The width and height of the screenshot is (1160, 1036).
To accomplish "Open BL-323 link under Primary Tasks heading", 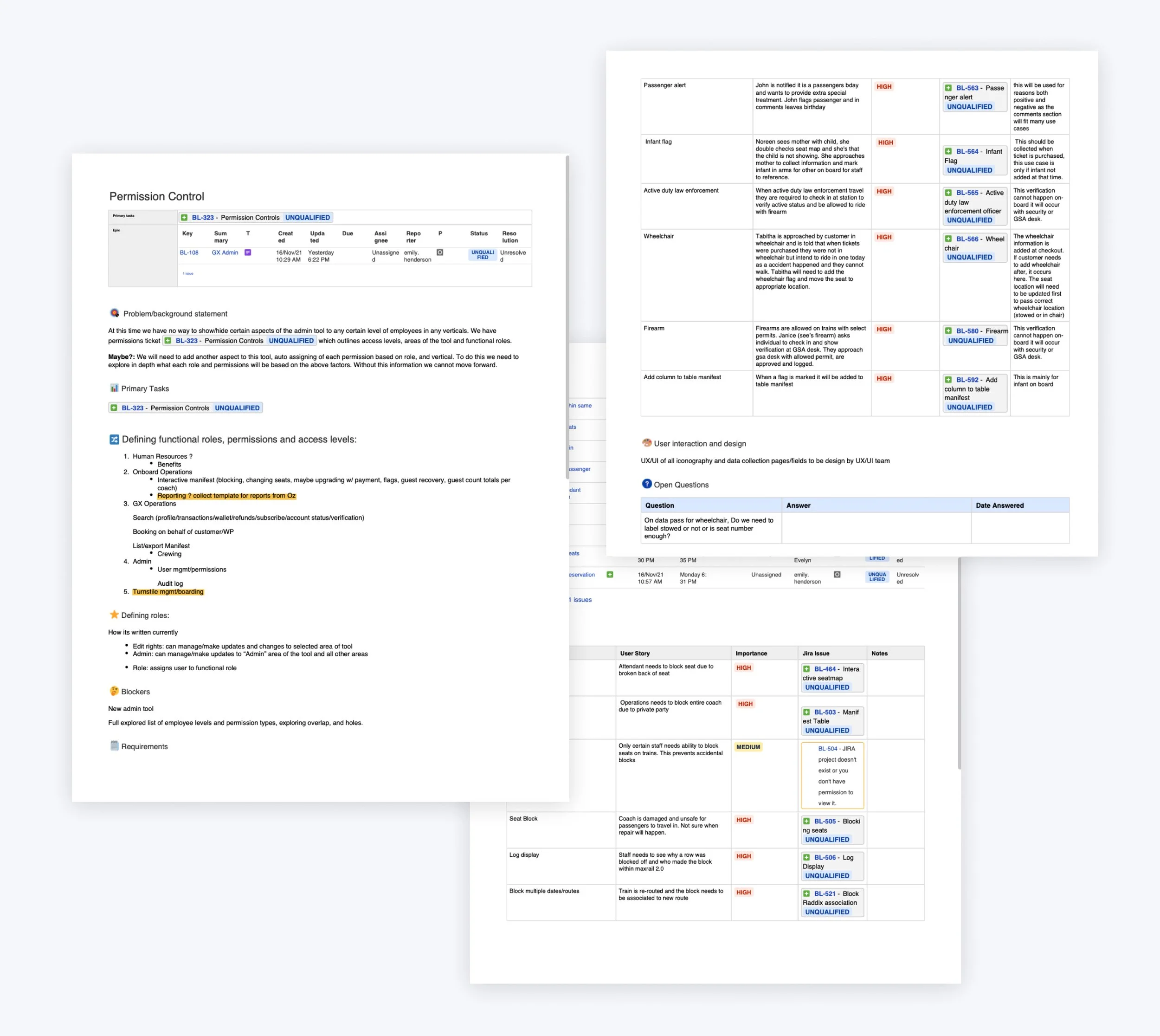I will tap(133, 408).
